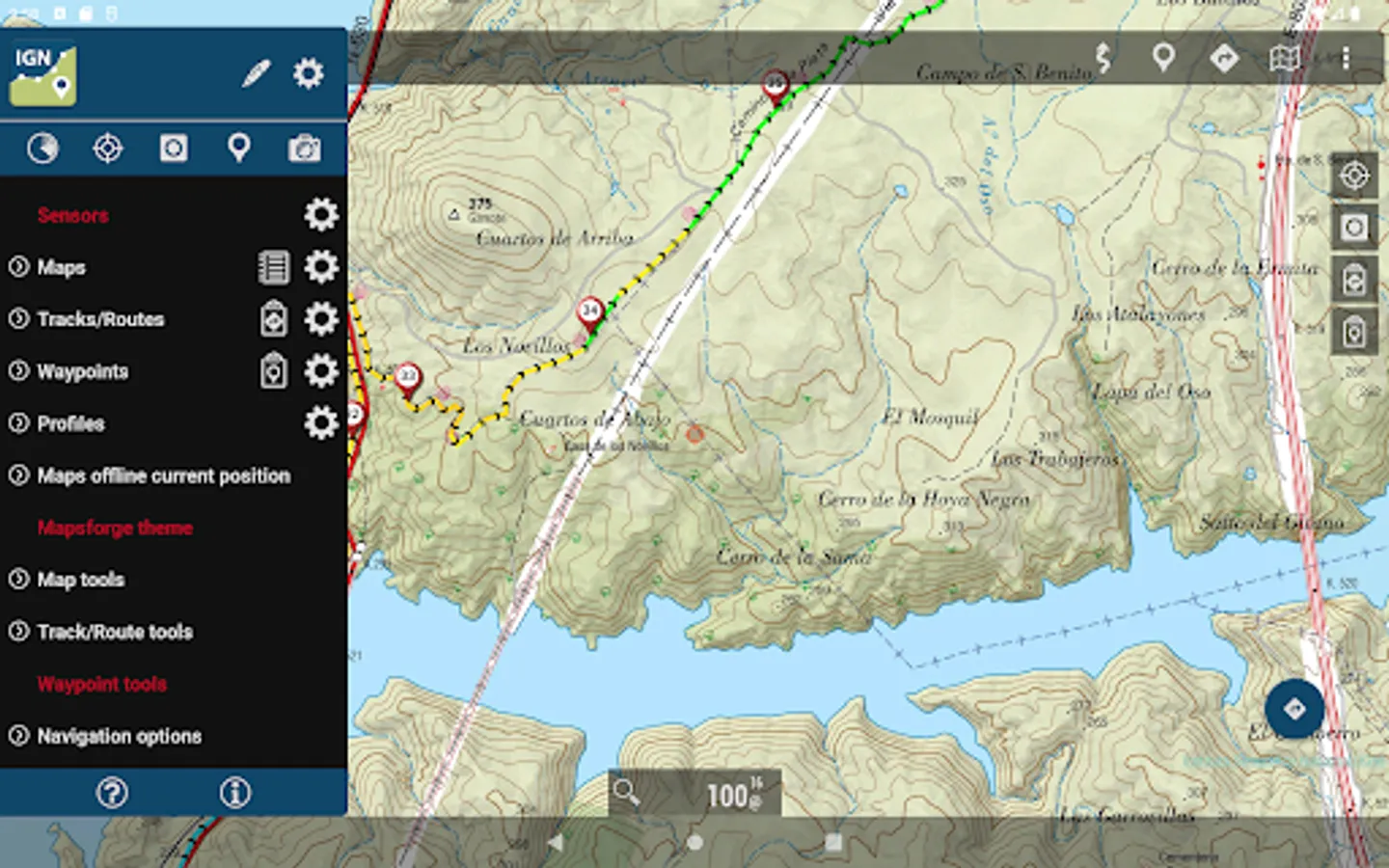Image resolution: width=1389 pixels, height=868 pixels.
Task: Tap the clipboard refresh button on right edge
Action: [1354, 280]
